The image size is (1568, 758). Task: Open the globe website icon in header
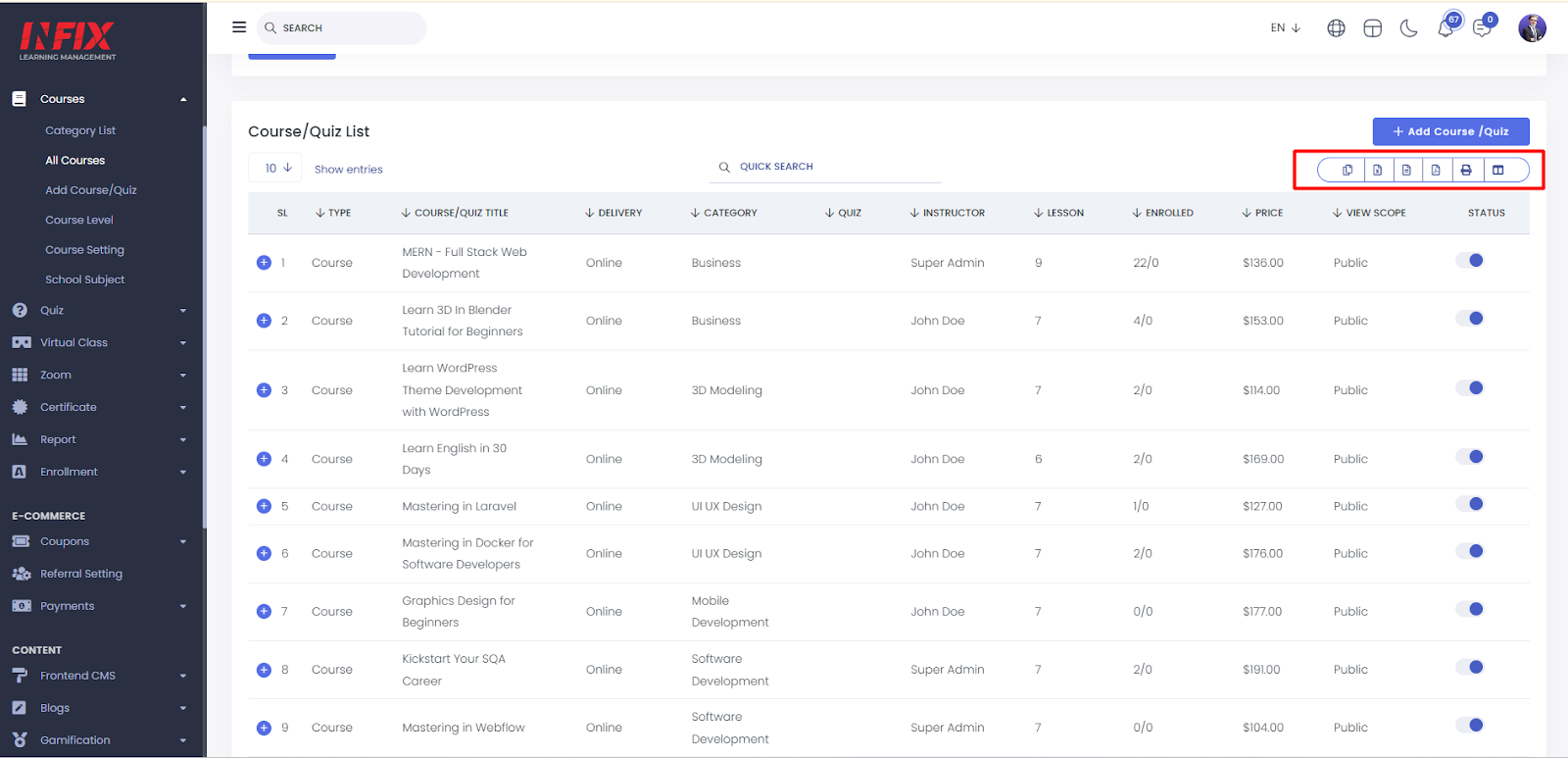(x=1336, y=28)
